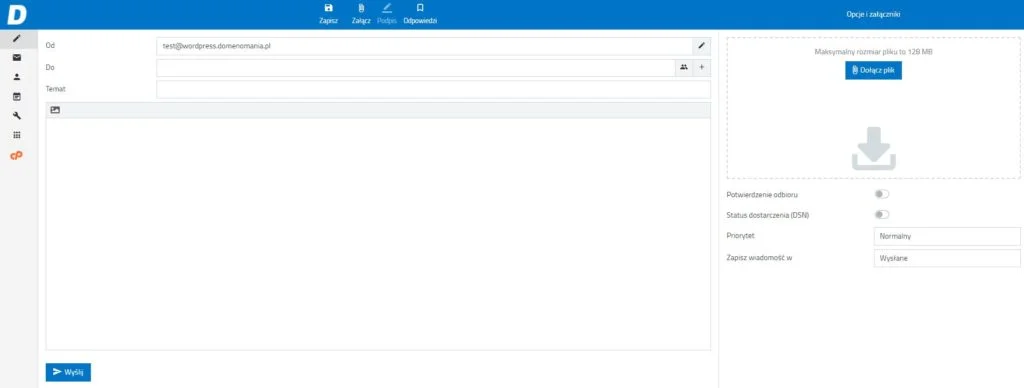Click the Temat label
The image size is (1024, 388).
tap(56, 88)
